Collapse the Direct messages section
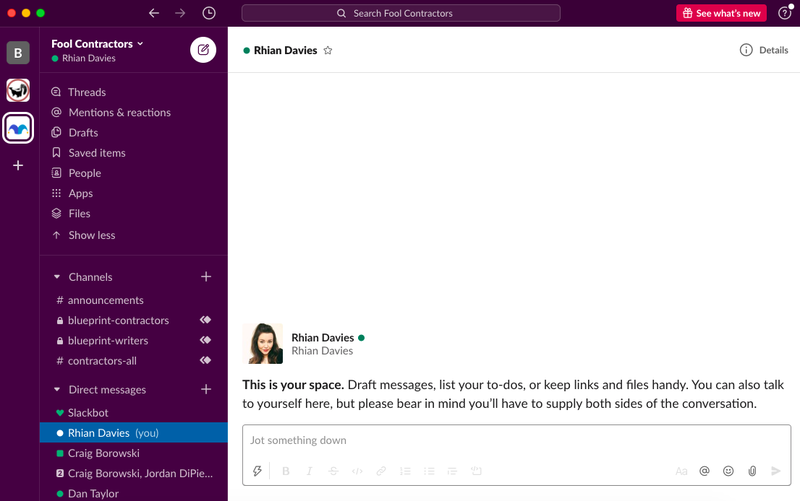This screenshot has height=501, width=800. coord(57,390)
